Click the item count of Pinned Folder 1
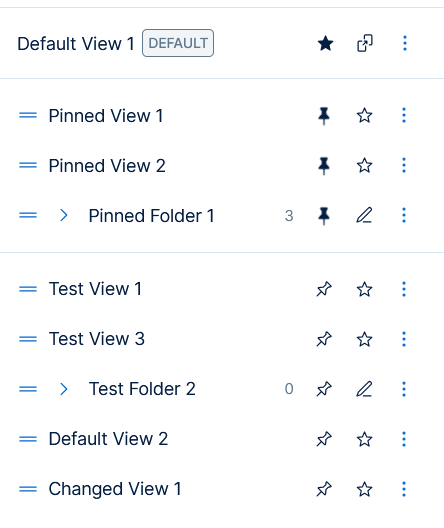This screenshot has height=528, width=444. [289, 216]
